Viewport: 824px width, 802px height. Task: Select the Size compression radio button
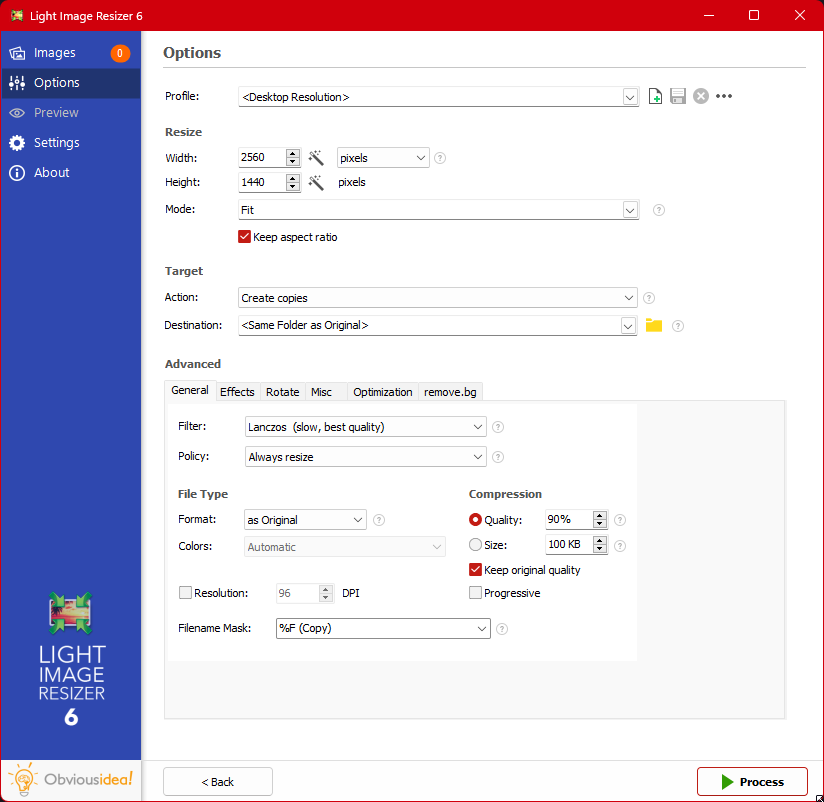pos(476,545)
